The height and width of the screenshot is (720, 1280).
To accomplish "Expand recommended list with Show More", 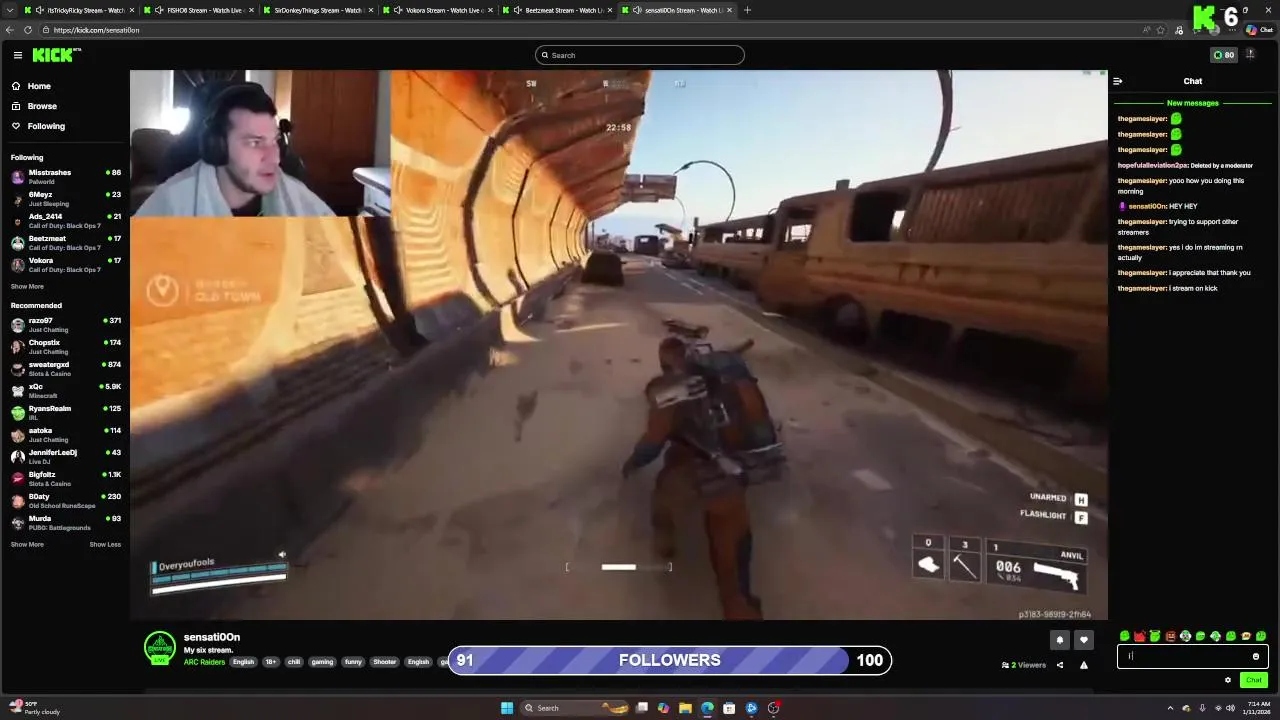I will 27,545.
